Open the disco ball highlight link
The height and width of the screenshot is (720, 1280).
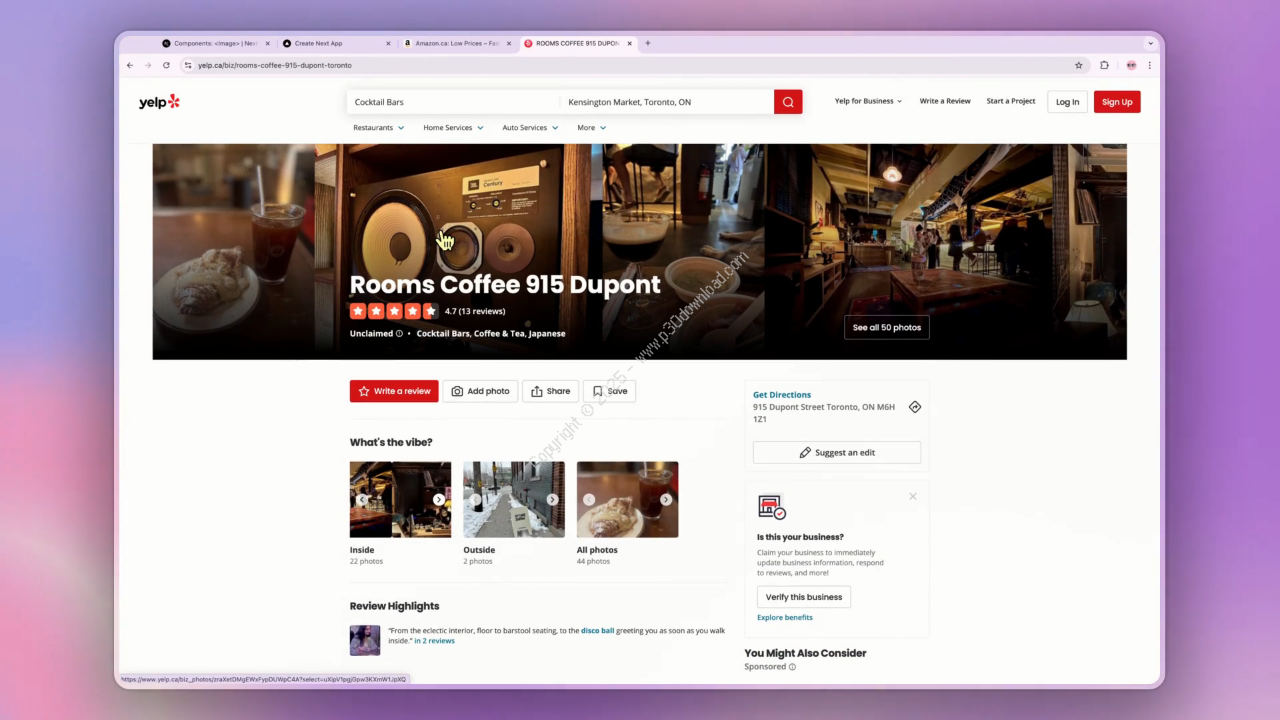pos(598,631)
